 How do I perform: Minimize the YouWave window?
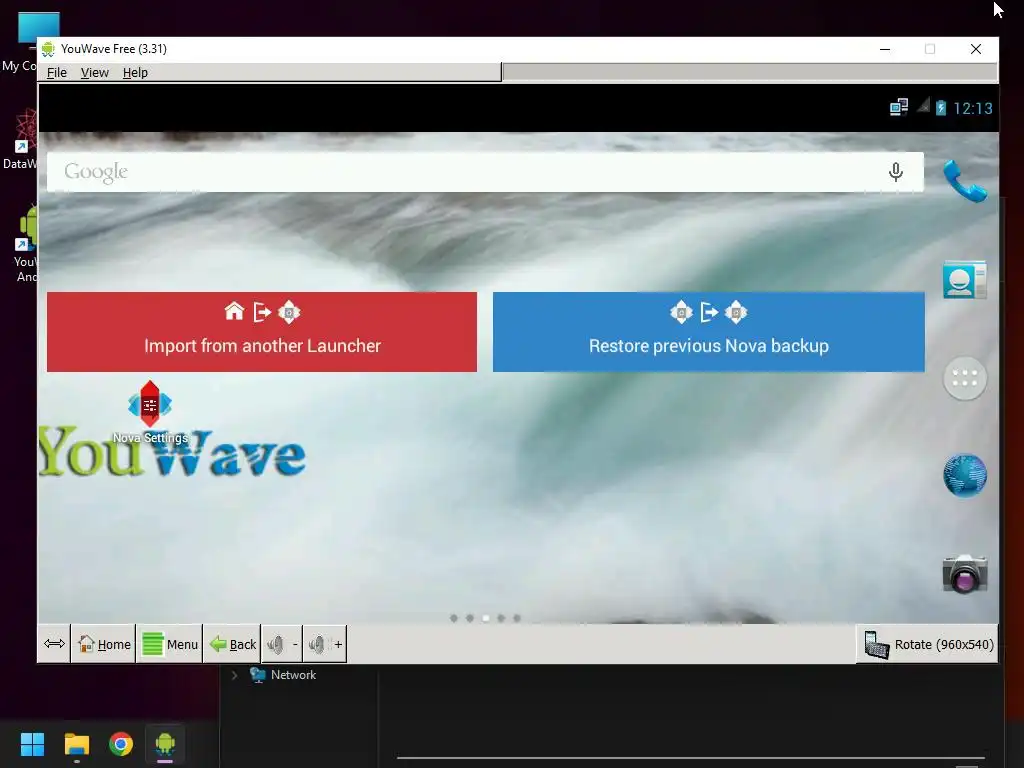coord(885,49)
